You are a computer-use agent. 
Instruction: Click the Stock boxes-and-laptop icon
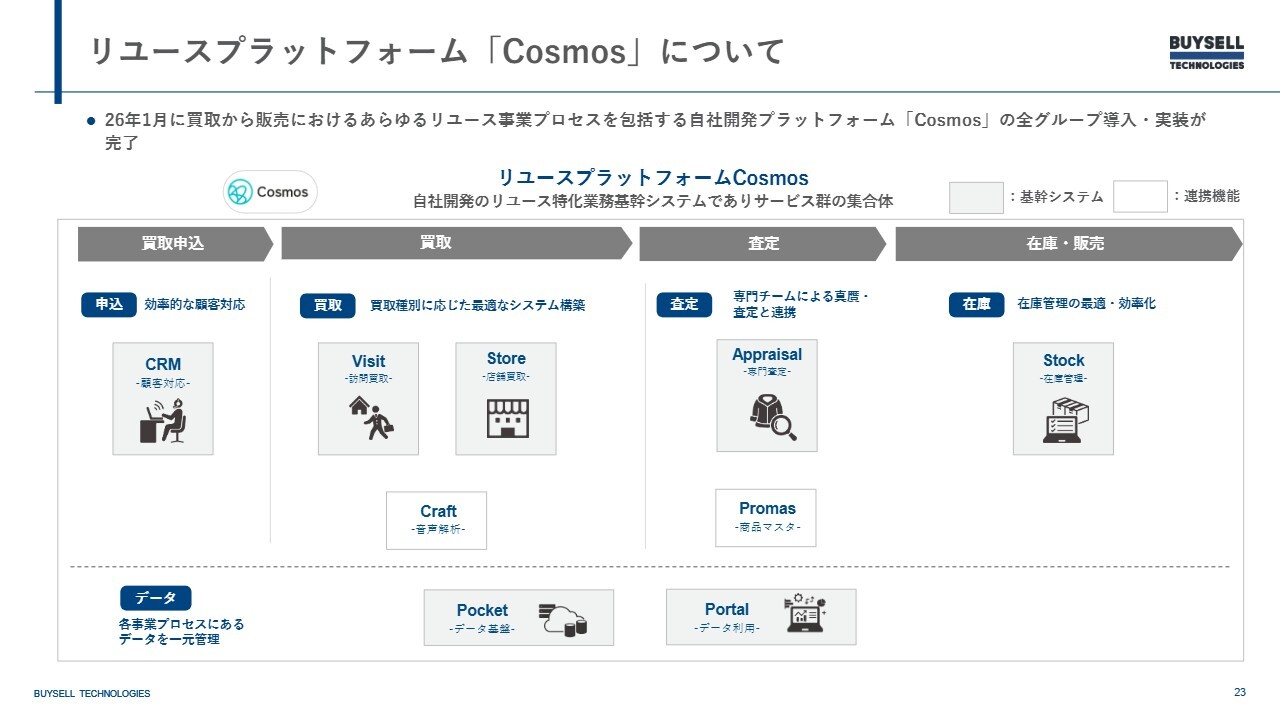1065,420
